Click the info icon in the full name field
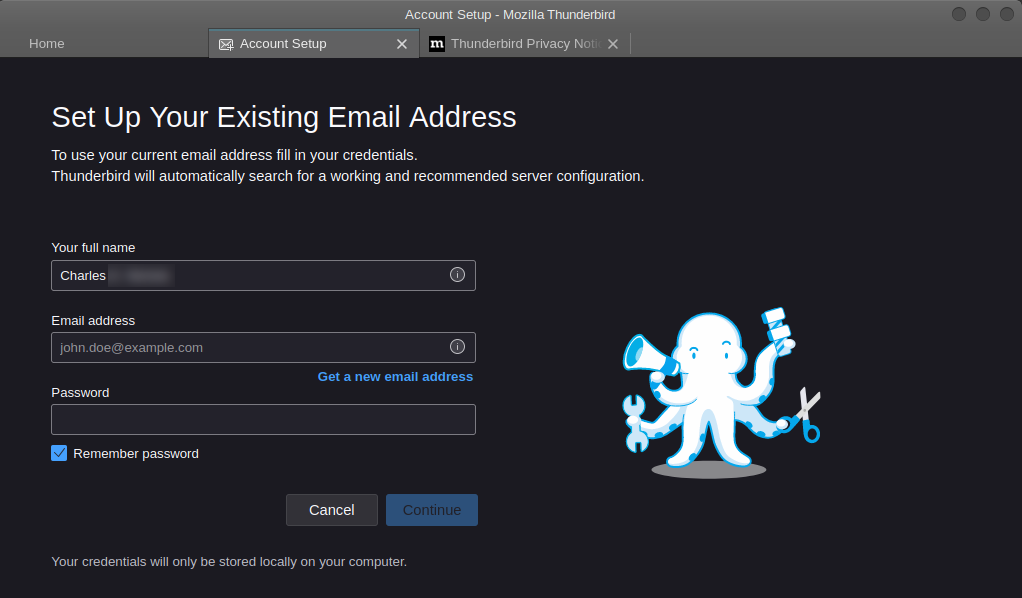Viewport: 1022px width, 598px height. (457, 275)
